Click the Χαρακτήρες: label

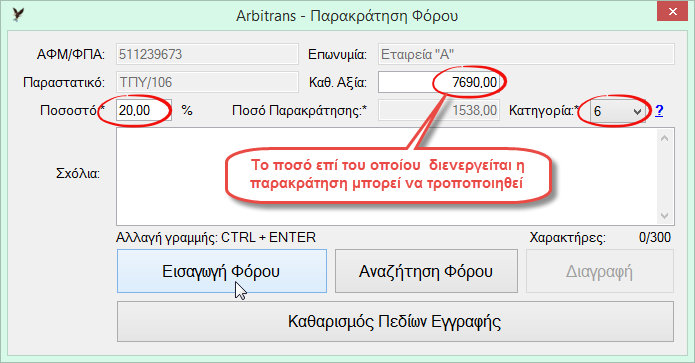(568, 238)
